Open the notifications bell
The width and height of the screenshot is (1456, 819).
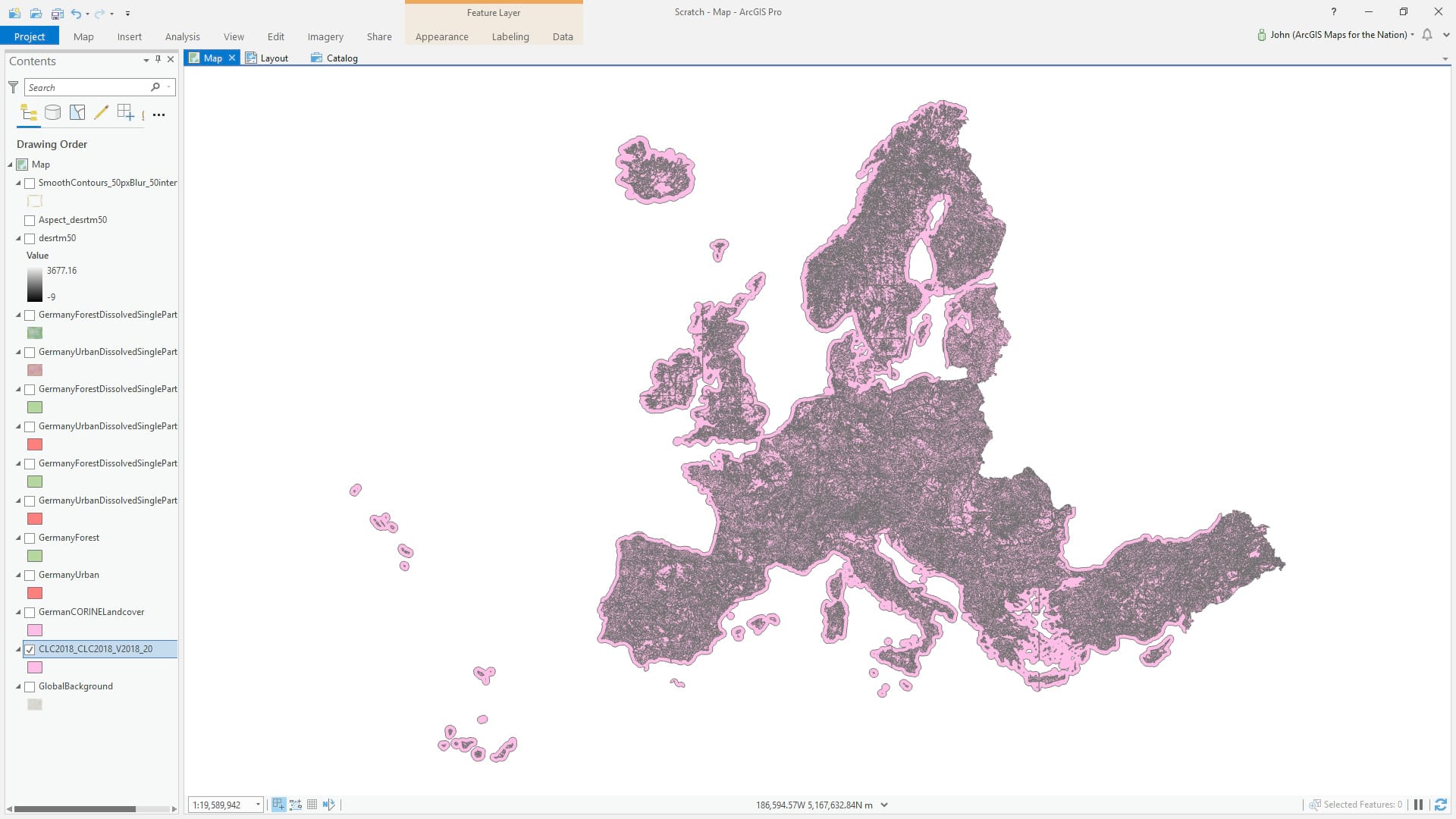1426,35
